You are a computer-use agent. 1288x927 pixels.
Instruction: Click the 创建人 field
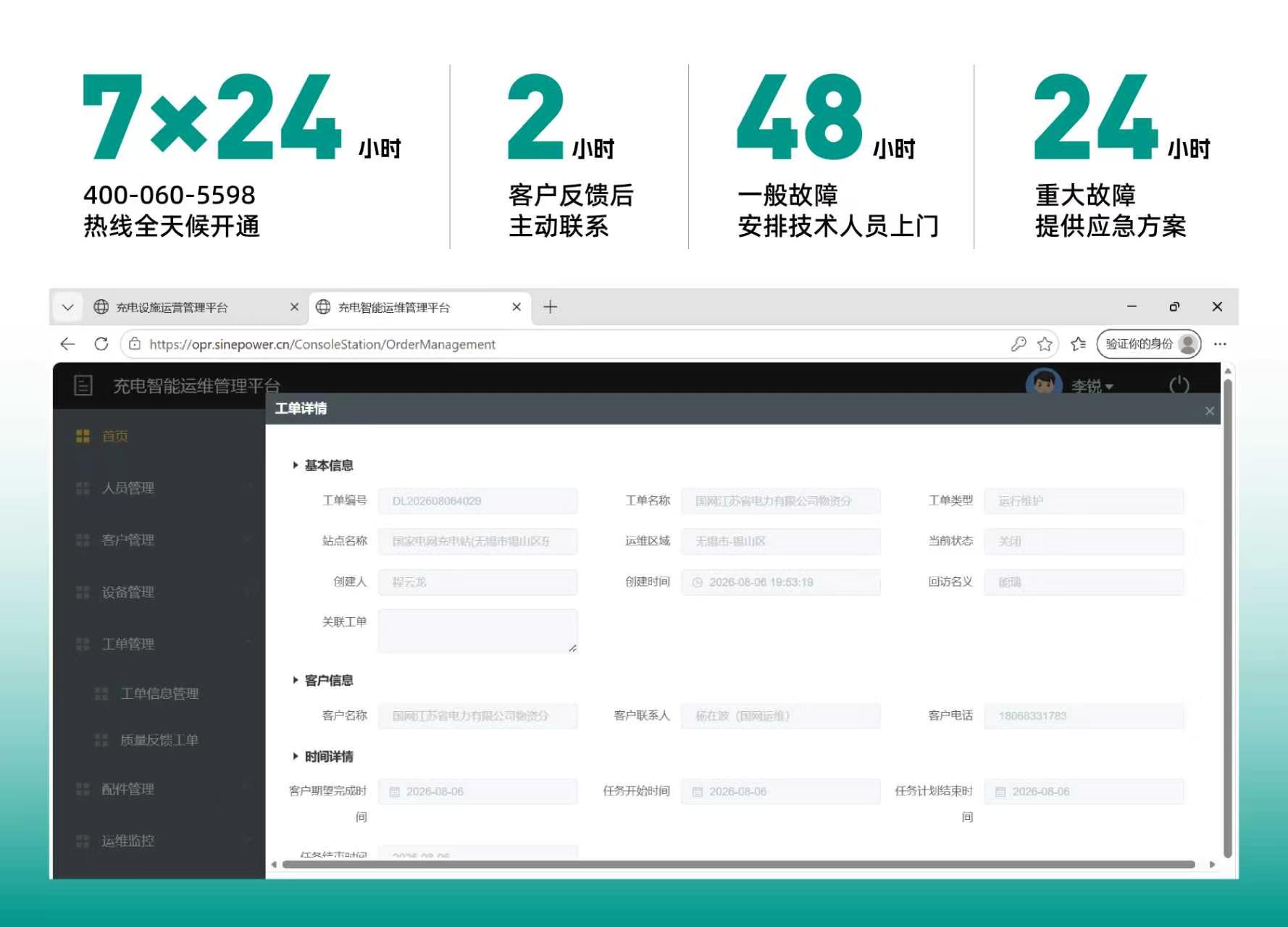pos(478,582)
